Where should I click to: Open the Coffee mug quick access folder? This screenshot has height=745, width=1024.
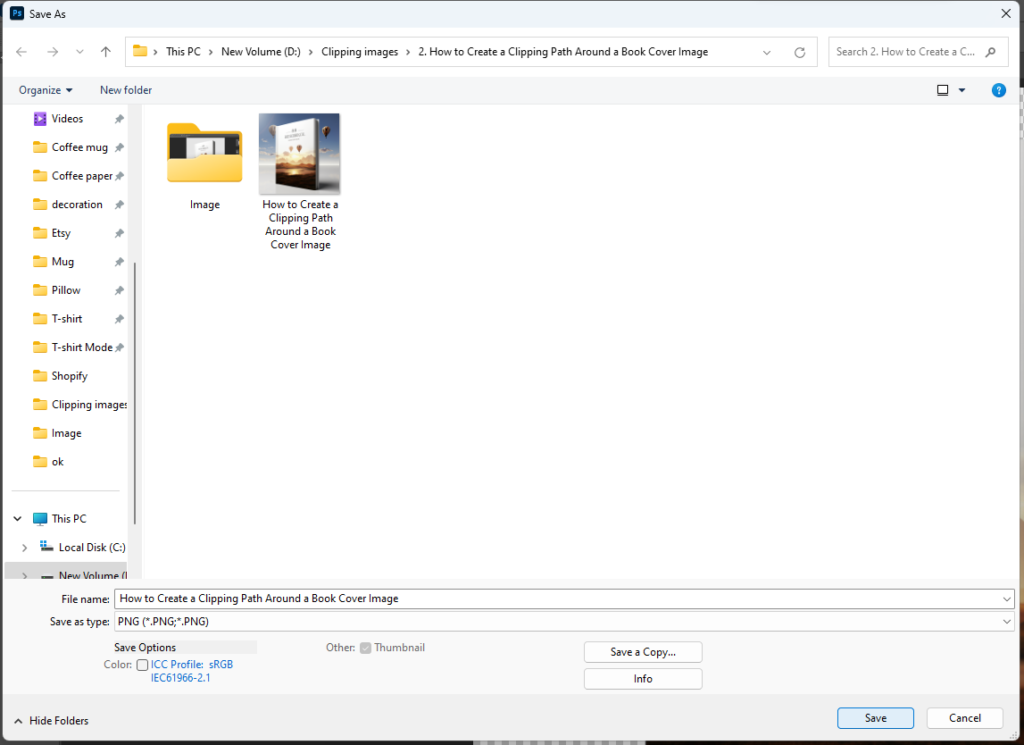[80, 148]
